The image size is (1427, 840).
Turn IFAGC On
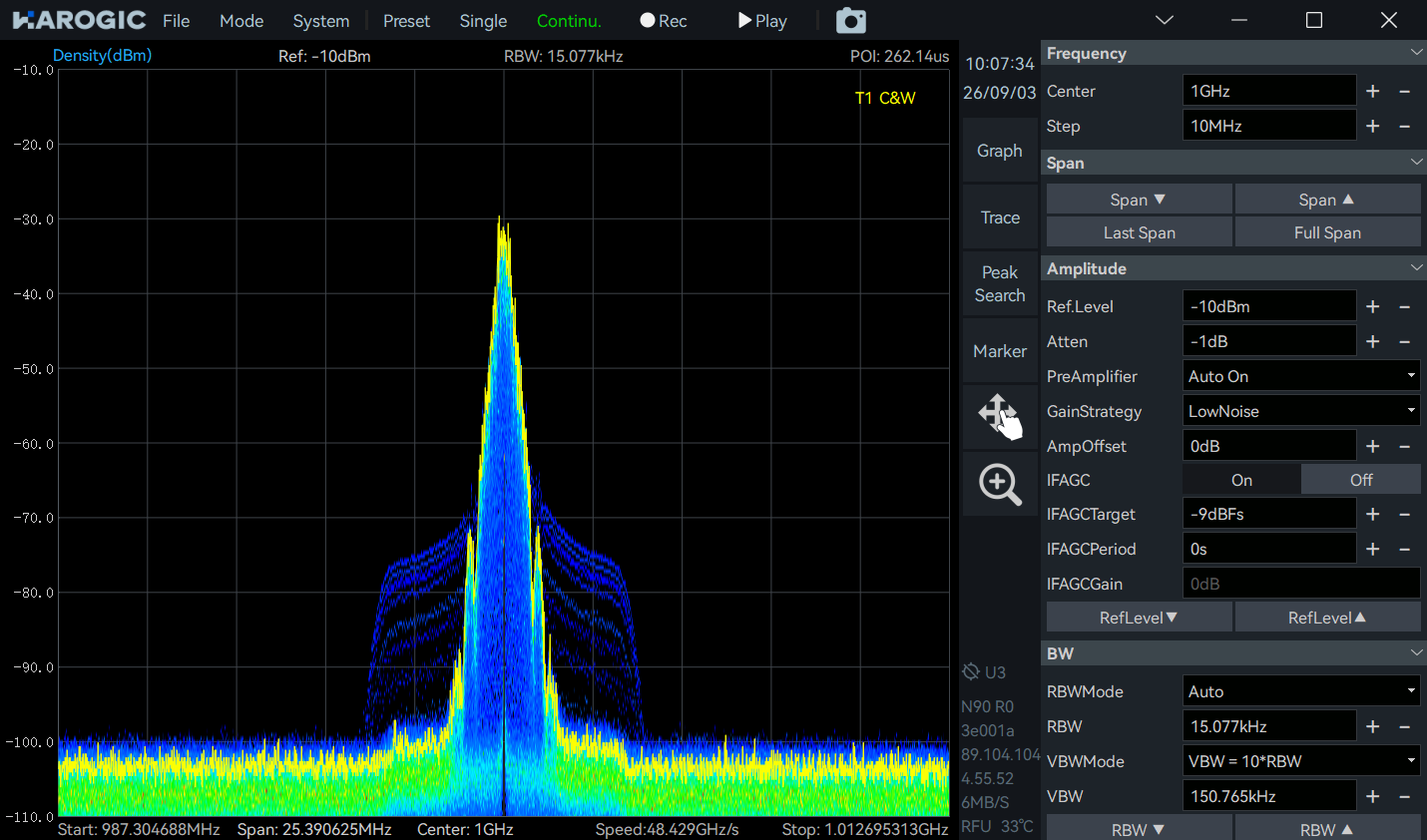(1241, 480)
